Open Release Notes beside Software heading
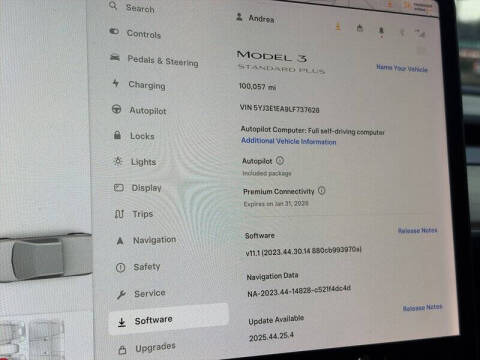480x360 pixels. [x=417, y=230]
